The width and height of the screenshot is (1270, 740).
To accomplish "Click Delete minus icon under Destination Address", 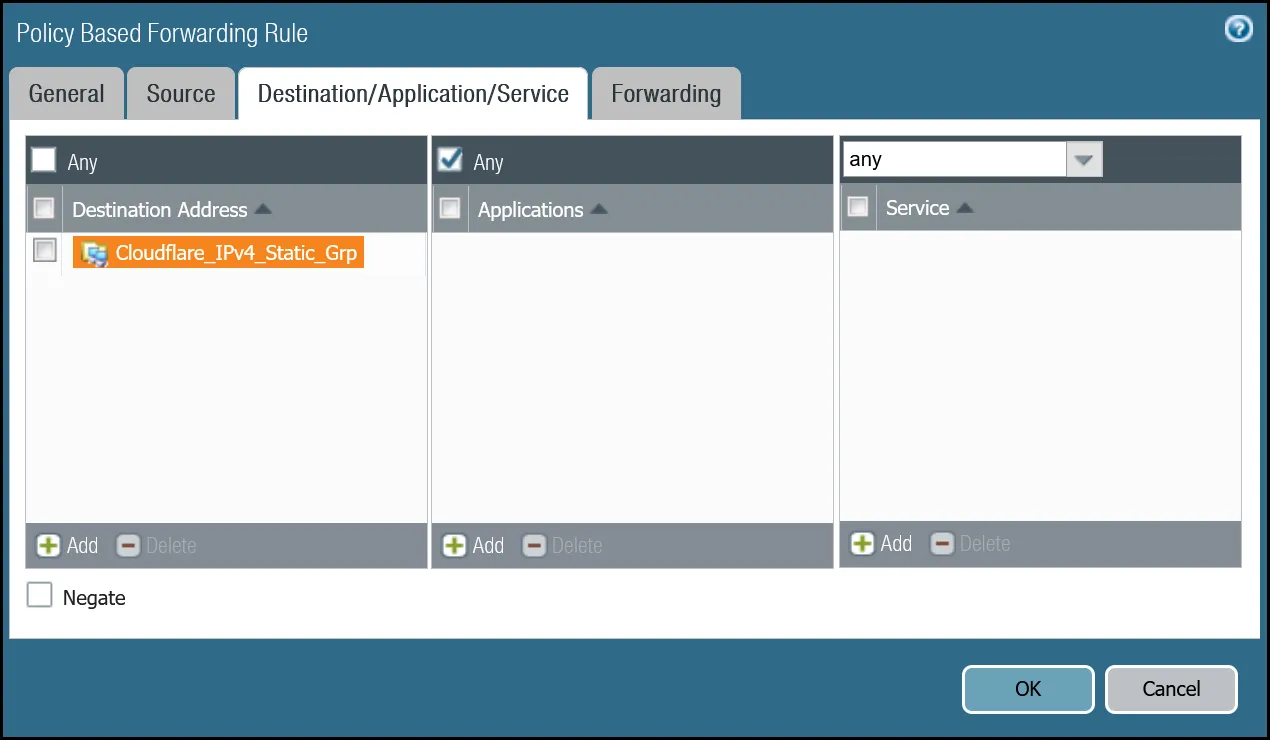I will pyautogui.click(x=128, y=546).
